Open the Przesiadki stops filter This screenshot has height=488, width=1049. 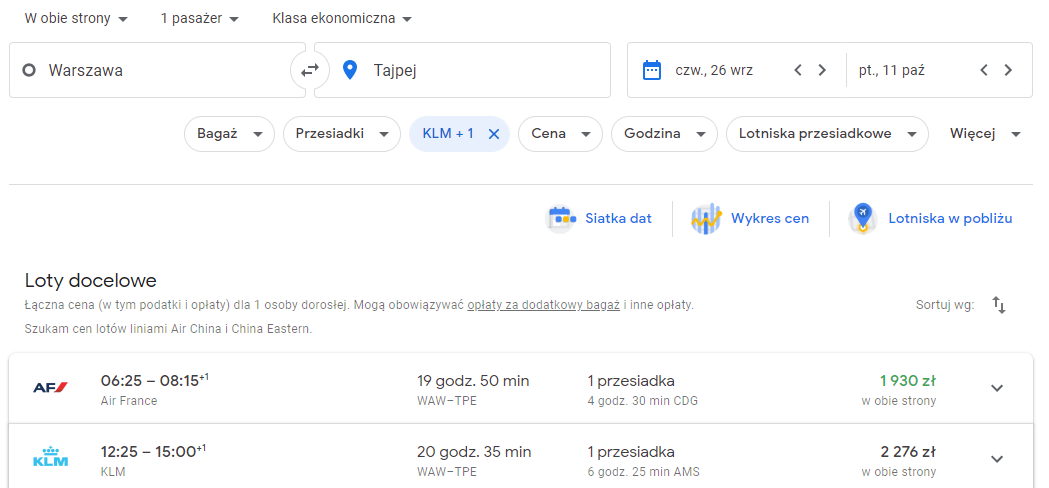[x=342, y=134]
